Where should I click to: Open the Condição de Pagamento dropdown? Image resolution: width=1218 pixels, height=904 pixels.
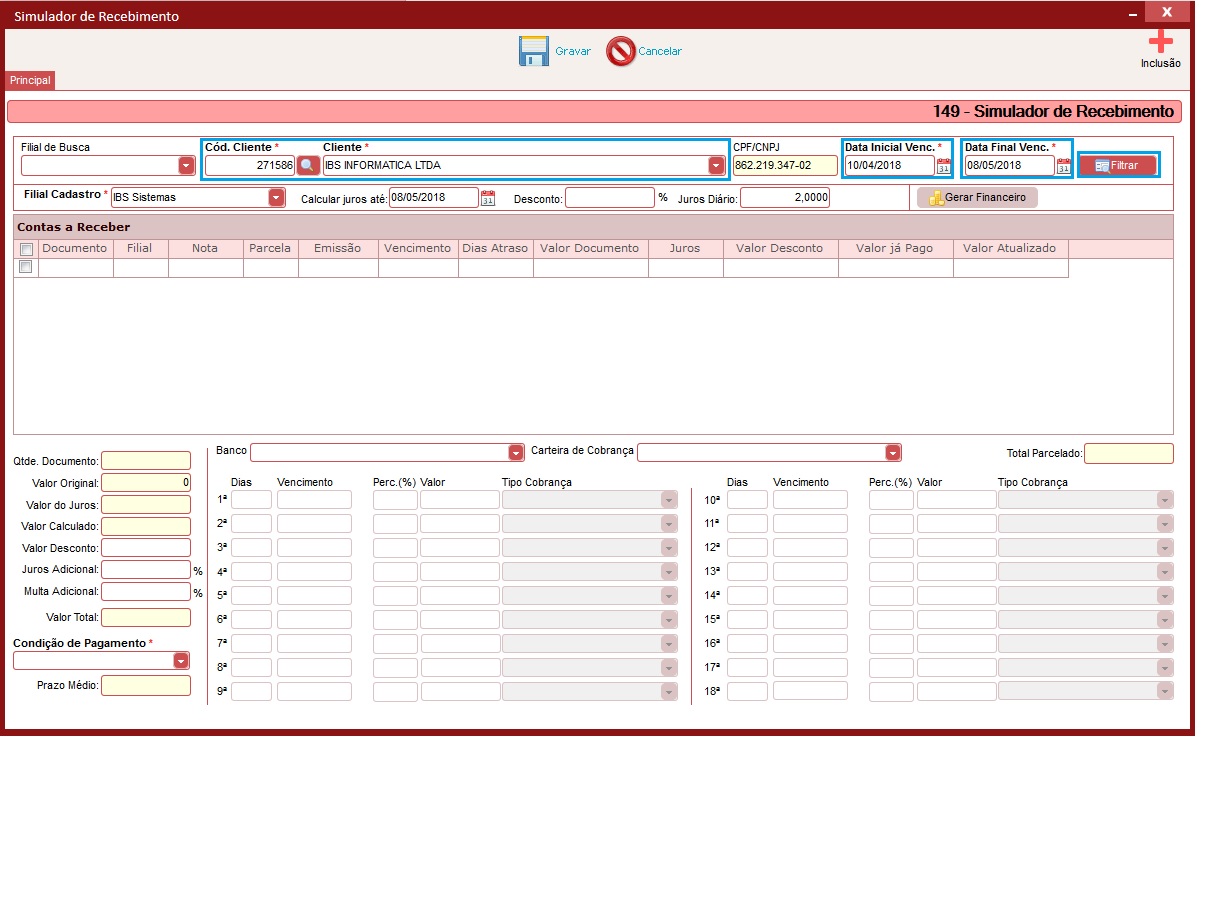click(x=181, y=661)
